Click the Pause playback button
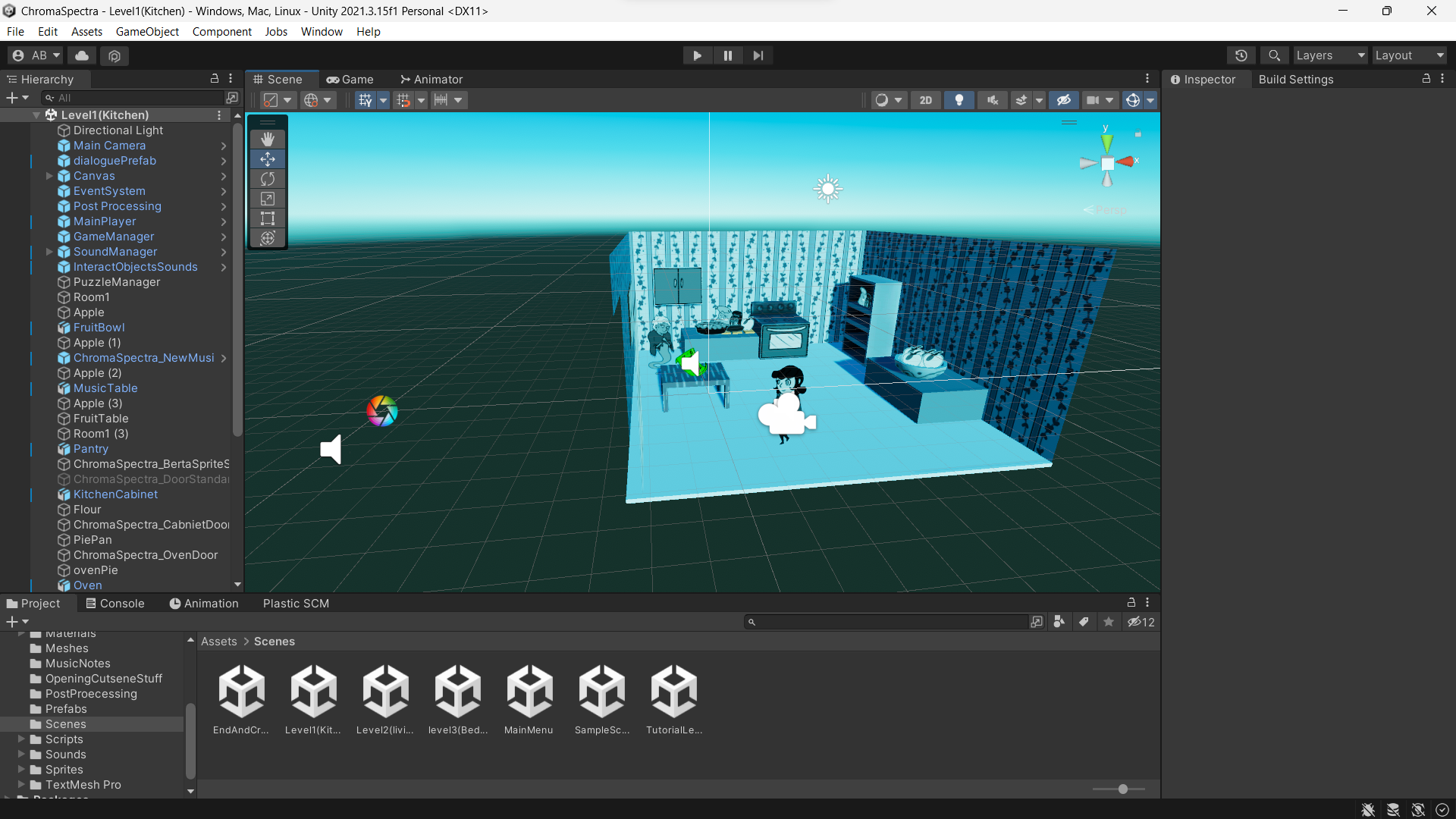1456x819 pixels. tap(727, 55)
